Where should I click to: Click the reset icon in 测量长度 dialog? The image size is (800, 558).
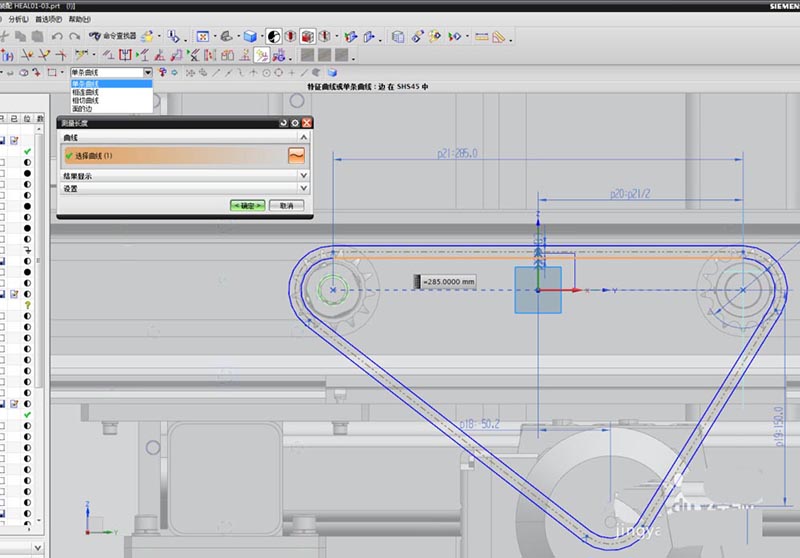tap(282, 122)
